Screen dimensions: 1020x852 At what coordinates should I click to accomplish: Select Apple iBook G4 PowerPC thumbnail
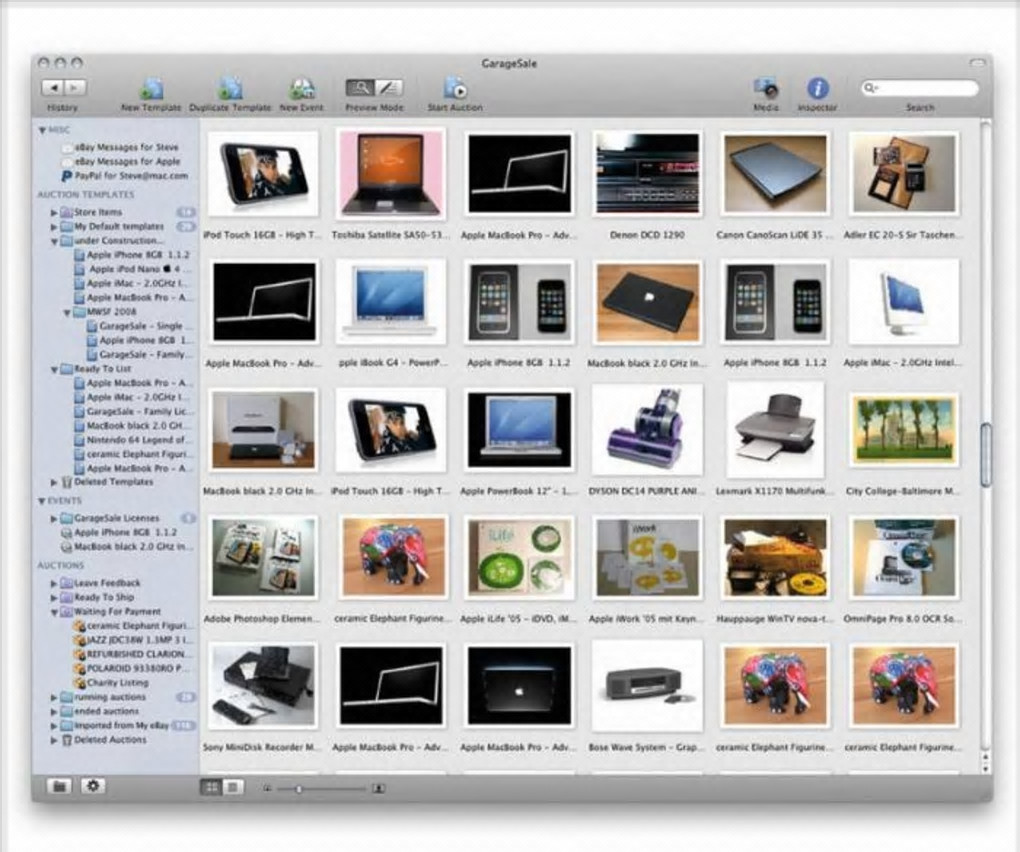(x=391, y=302)
